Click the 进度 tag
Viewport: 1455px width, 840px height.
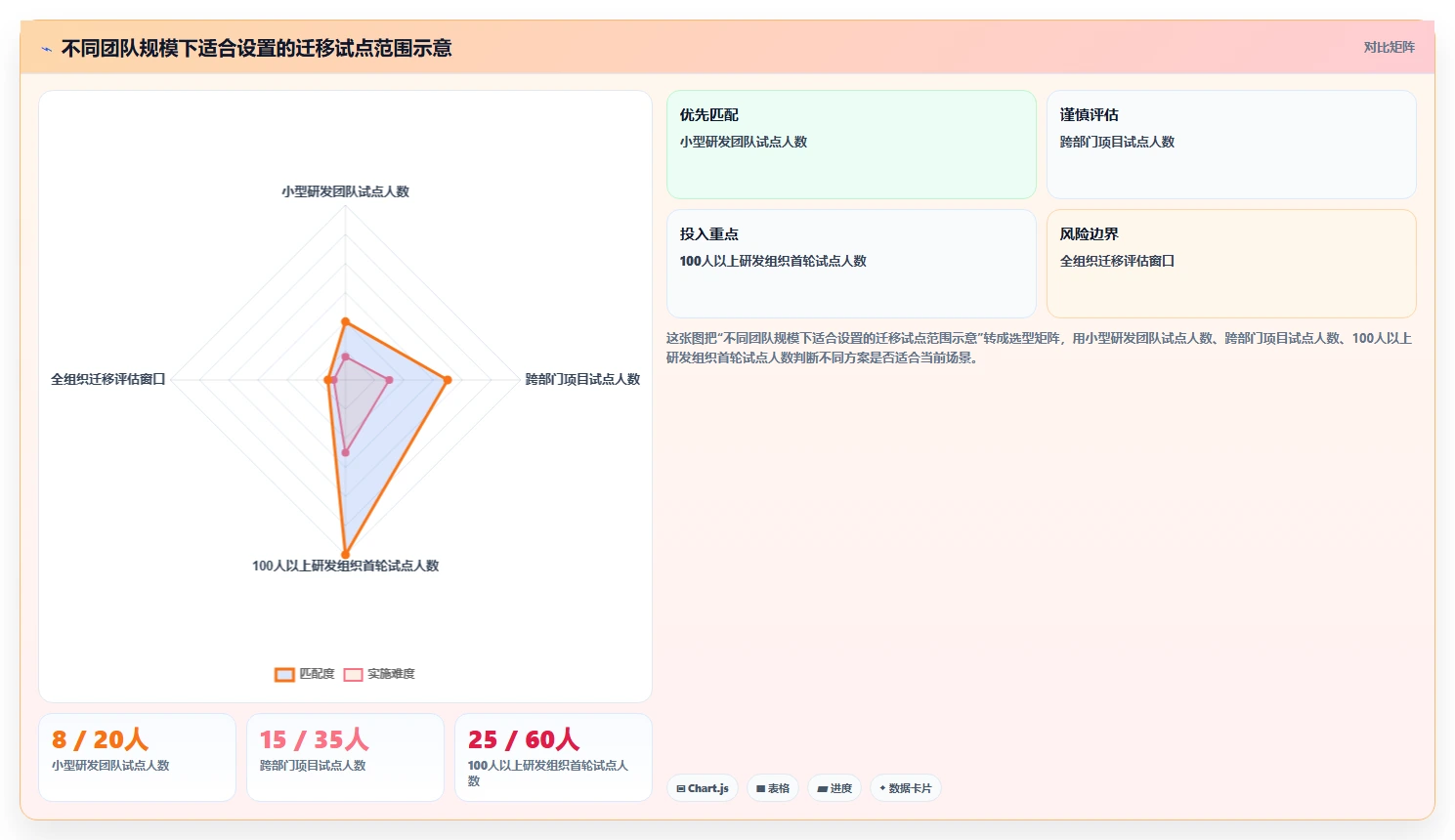point(834,788)
